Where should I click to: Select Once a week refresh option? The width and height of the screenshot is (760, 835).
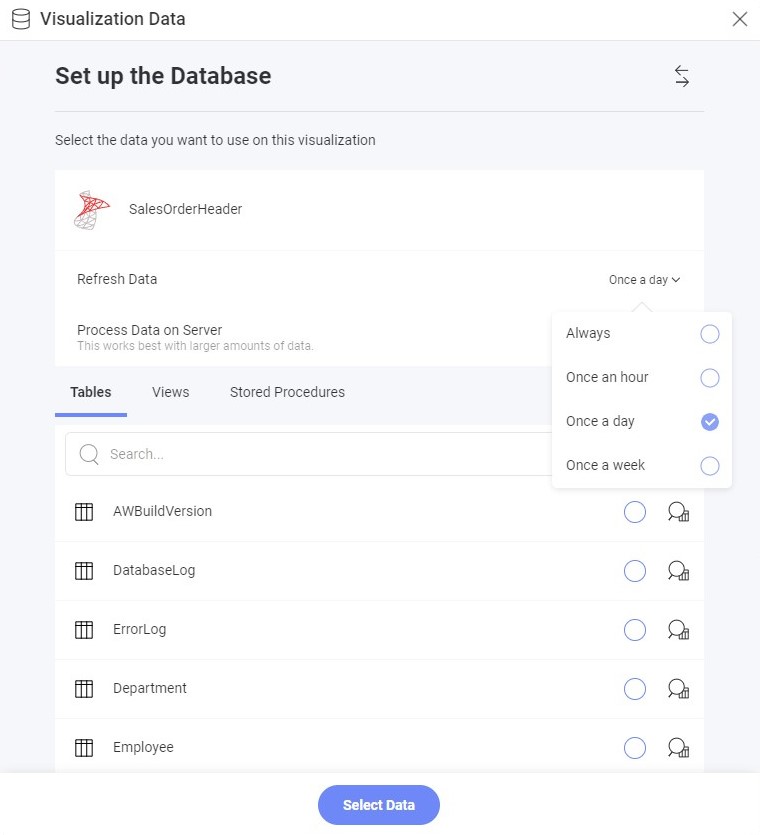[x=709, y=465]
